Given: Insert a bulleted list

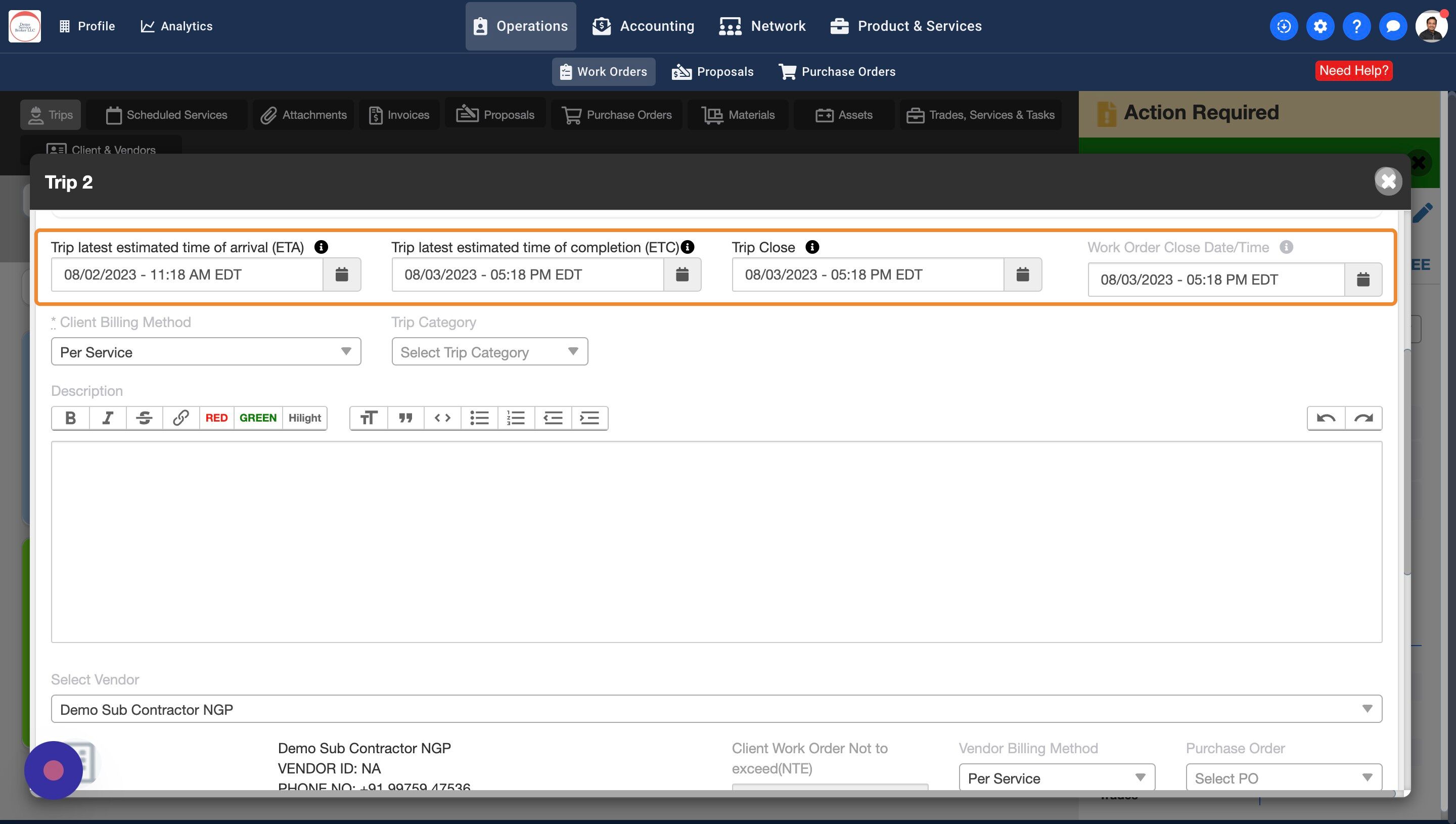Looking at the screenshot, I should coord(479,418).
